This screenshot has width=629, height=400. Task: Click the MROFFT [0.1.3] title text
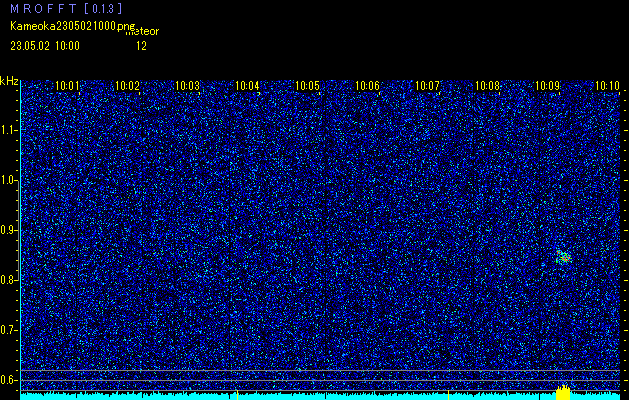point(66,8)
